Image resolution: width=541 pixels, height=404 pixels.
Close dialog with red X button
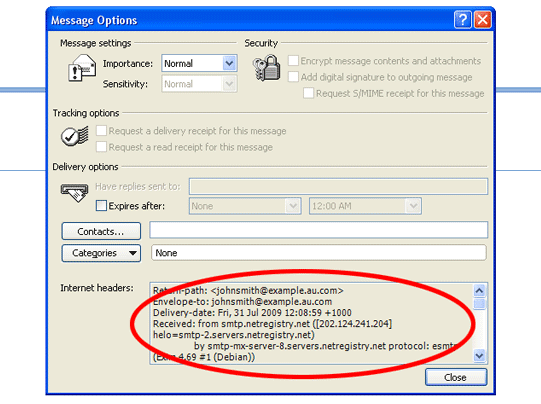482,19
